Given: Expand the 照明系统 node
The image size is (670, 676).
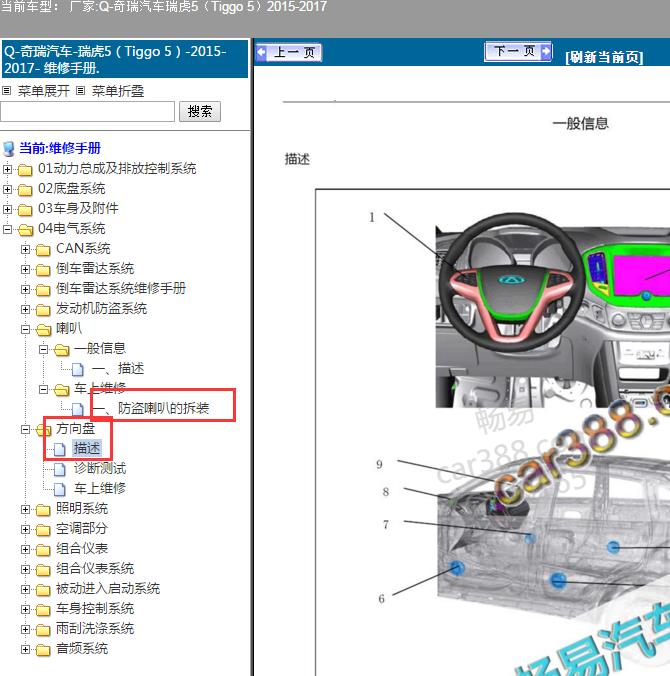Looking at the screenshot, I should [x=25, y=510].
